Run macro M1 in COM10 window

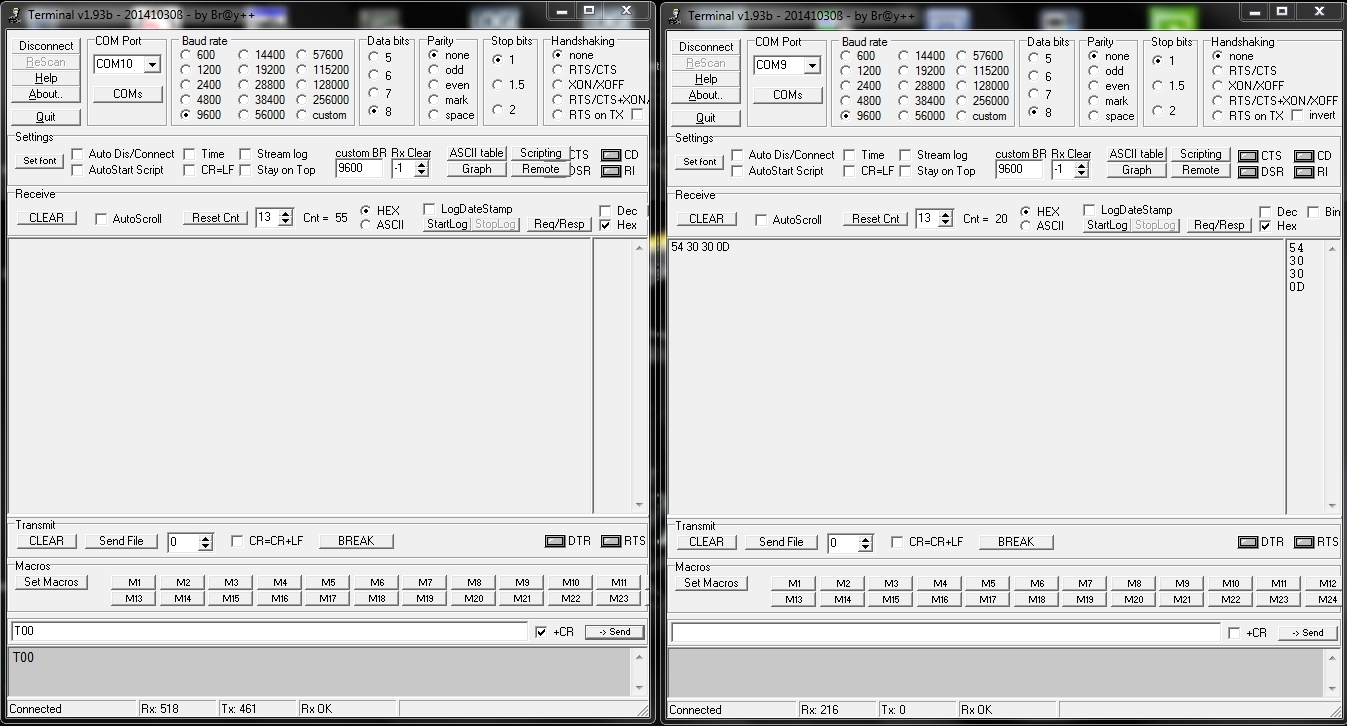(134, 583)
